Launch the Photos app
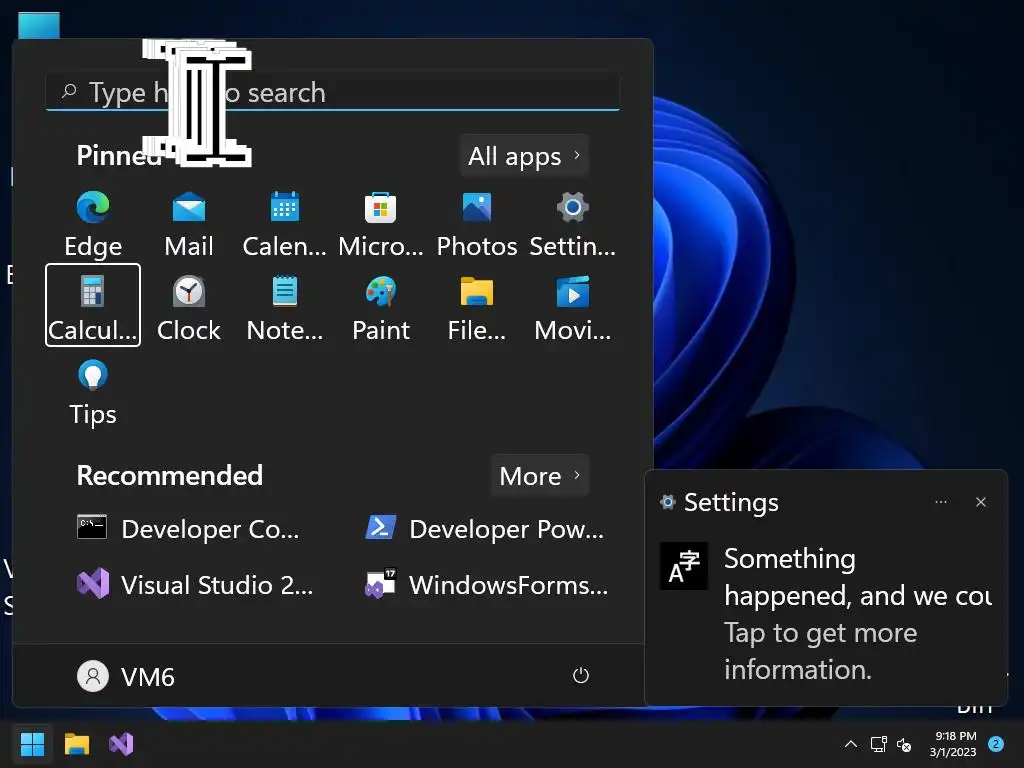Viewport: 1024px width, 768px height. click(x=477, y=224)
